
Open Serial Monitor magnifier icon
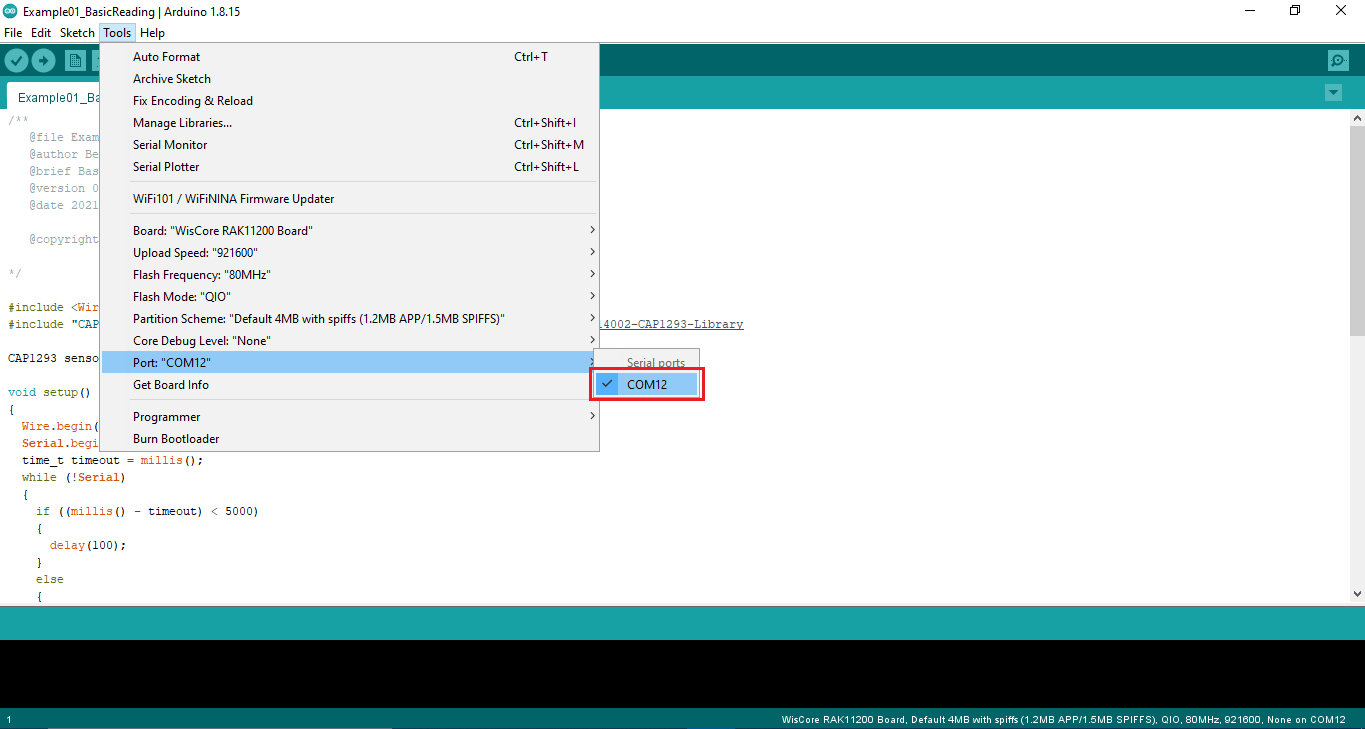coord(1338,61)
